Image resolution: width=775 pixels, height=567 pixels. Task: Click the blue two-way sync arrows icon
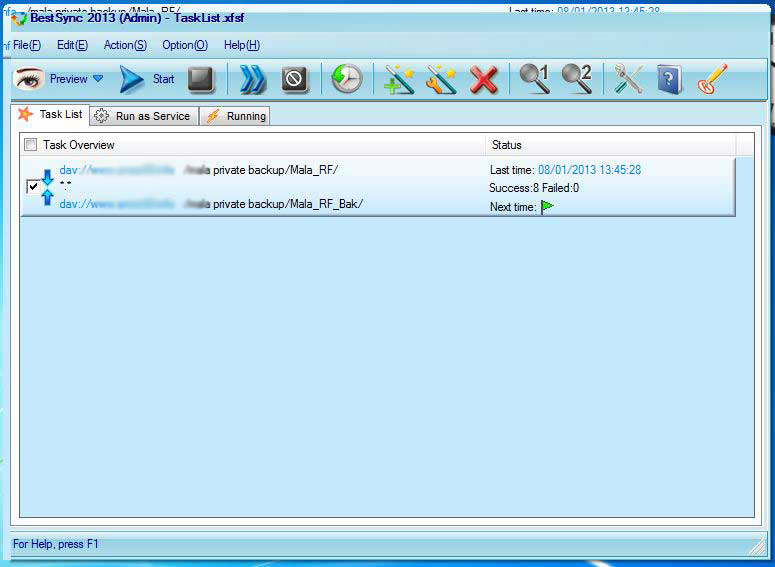coord(47,187)
